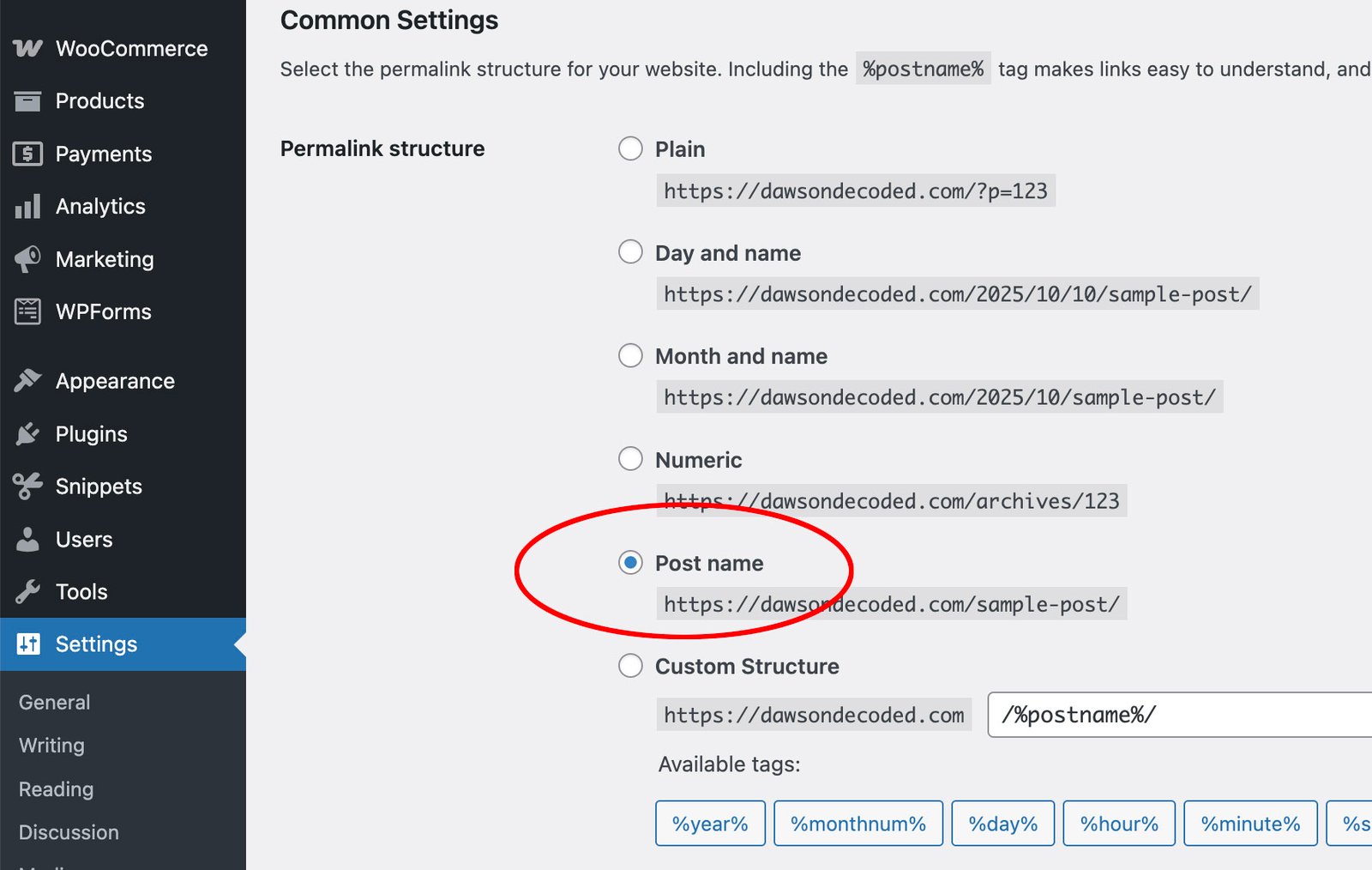1372x870 pixels.
Task: Click the %hour% available tag button
Action: pos(1118,824)
